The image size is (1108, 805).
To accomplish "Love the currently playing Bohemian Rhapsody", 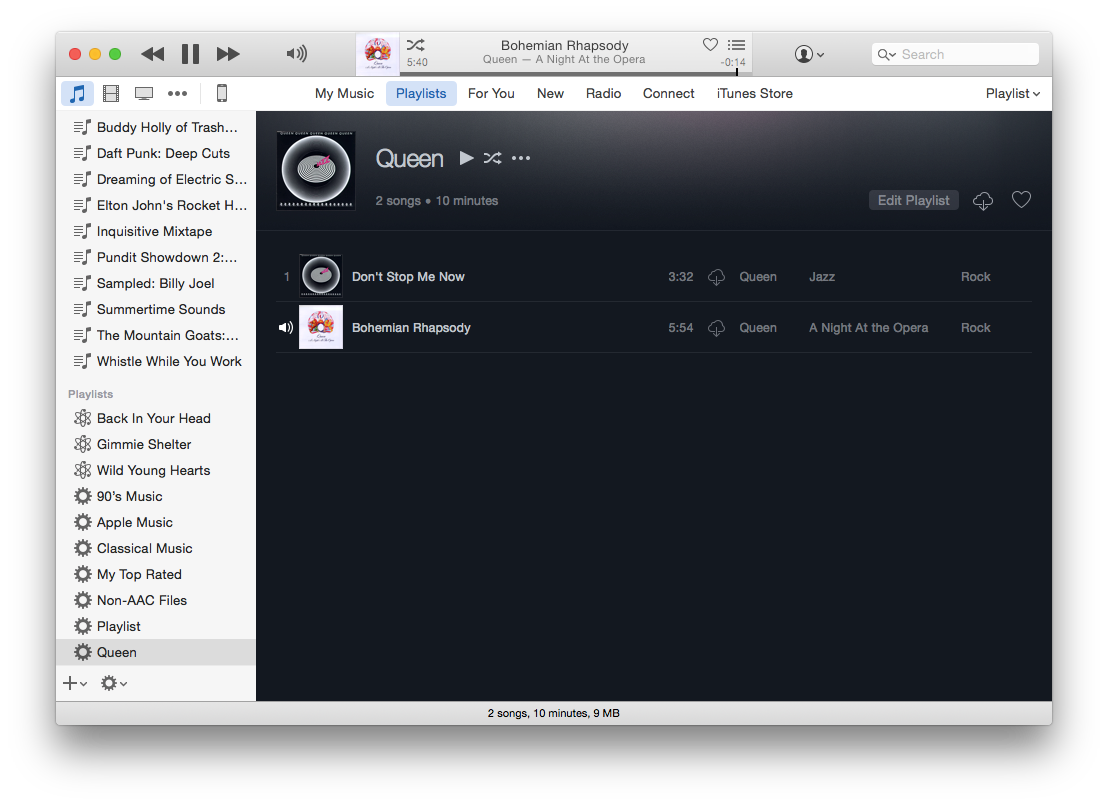I will pyautogui.click(x=710, y=44).
